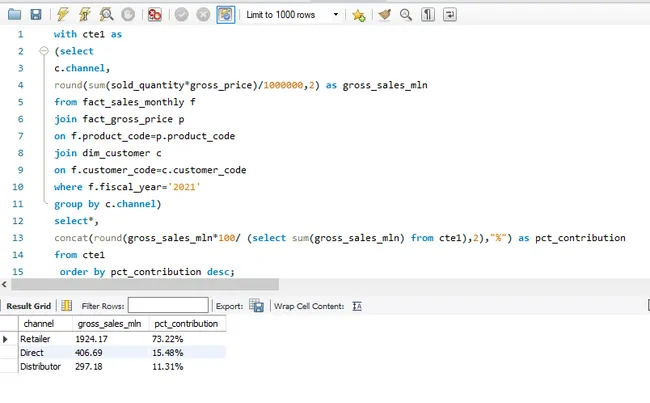Screen dimensions: 650x403
Task: Click 'dim_customer' in line 8
Action: 116,153
